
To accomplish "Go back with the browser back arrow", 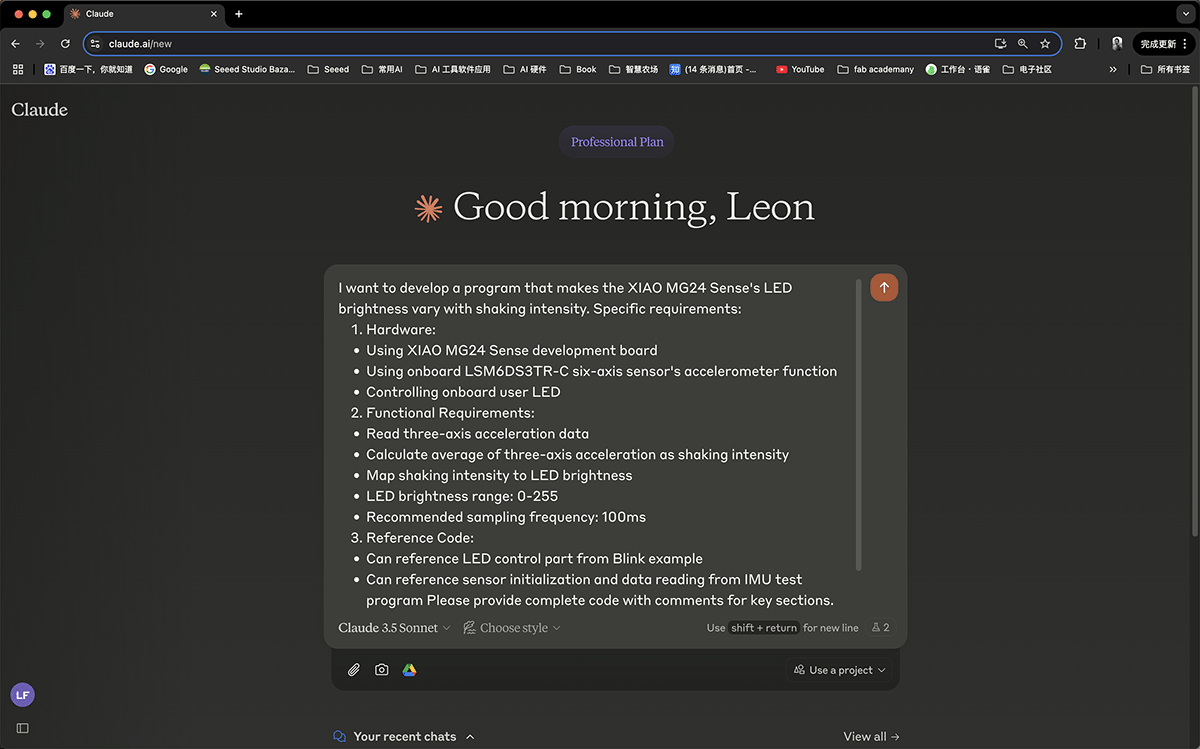I will [15, 44].
